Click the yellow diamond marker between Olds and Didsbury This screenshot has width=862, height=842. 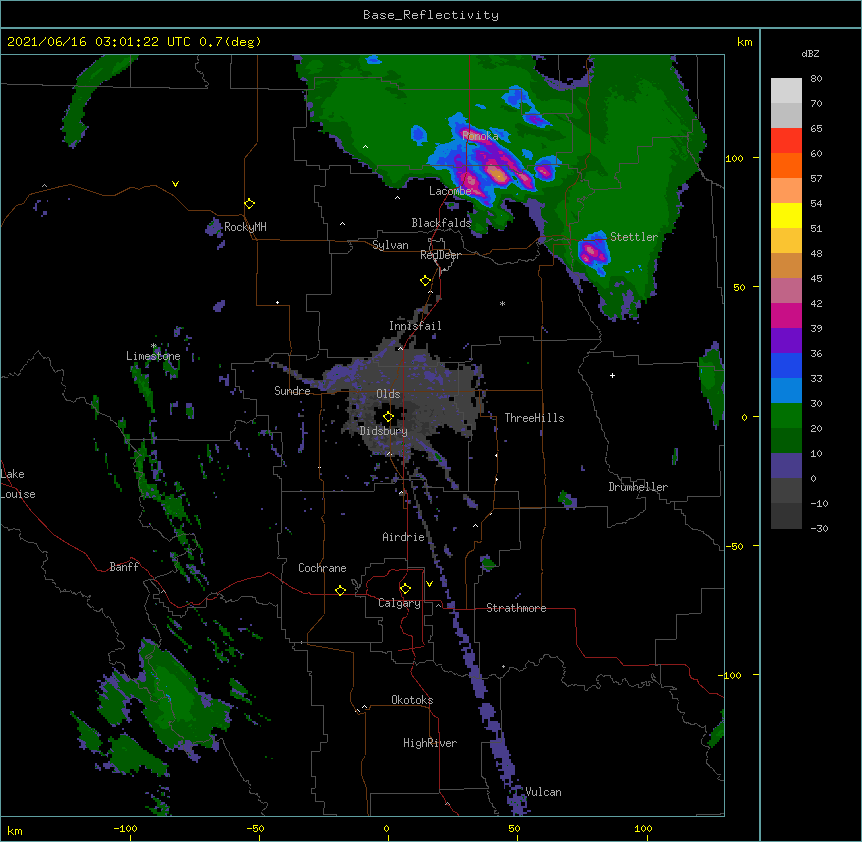pyautogui.click(x=389, y=417)
